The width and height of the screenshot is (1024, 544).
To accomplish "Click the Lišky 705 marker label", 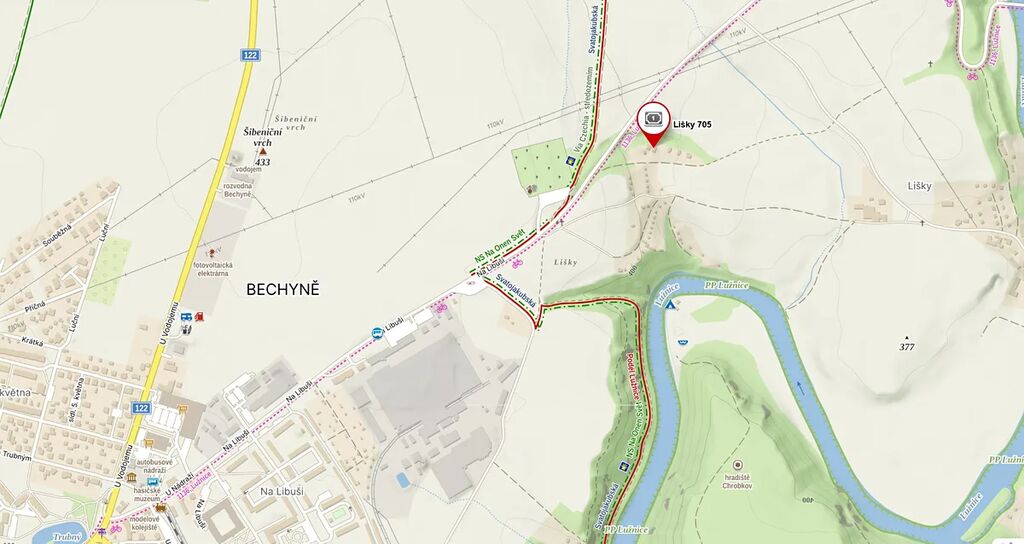I will pos(692,124).
